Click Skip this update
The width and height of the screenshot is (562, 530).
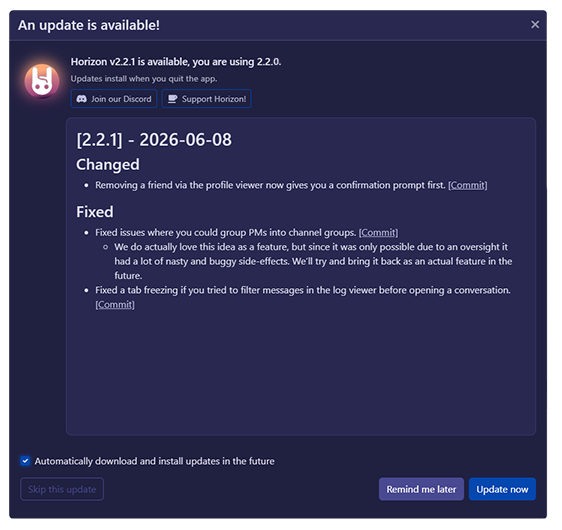click(62, 489)
